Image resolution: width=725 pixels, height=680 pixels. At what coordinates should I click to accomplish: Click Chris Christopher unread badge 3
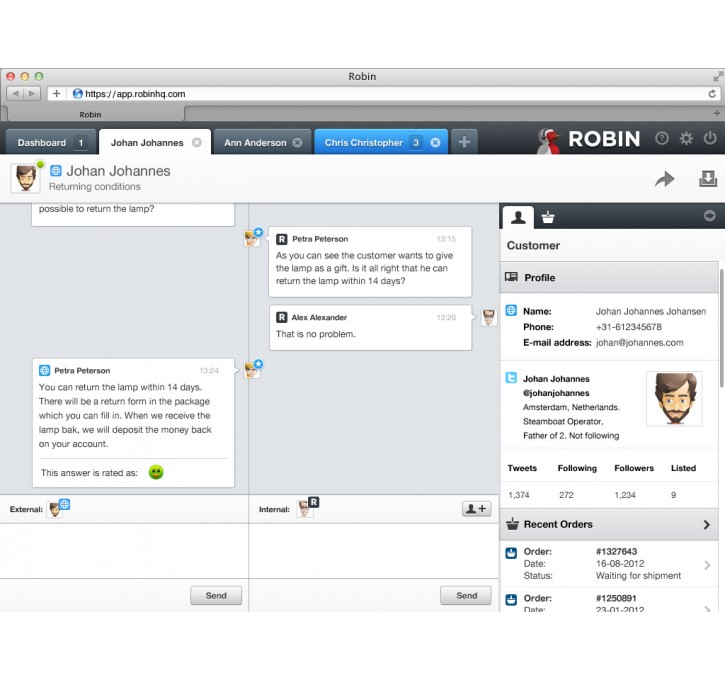point(416,142)
